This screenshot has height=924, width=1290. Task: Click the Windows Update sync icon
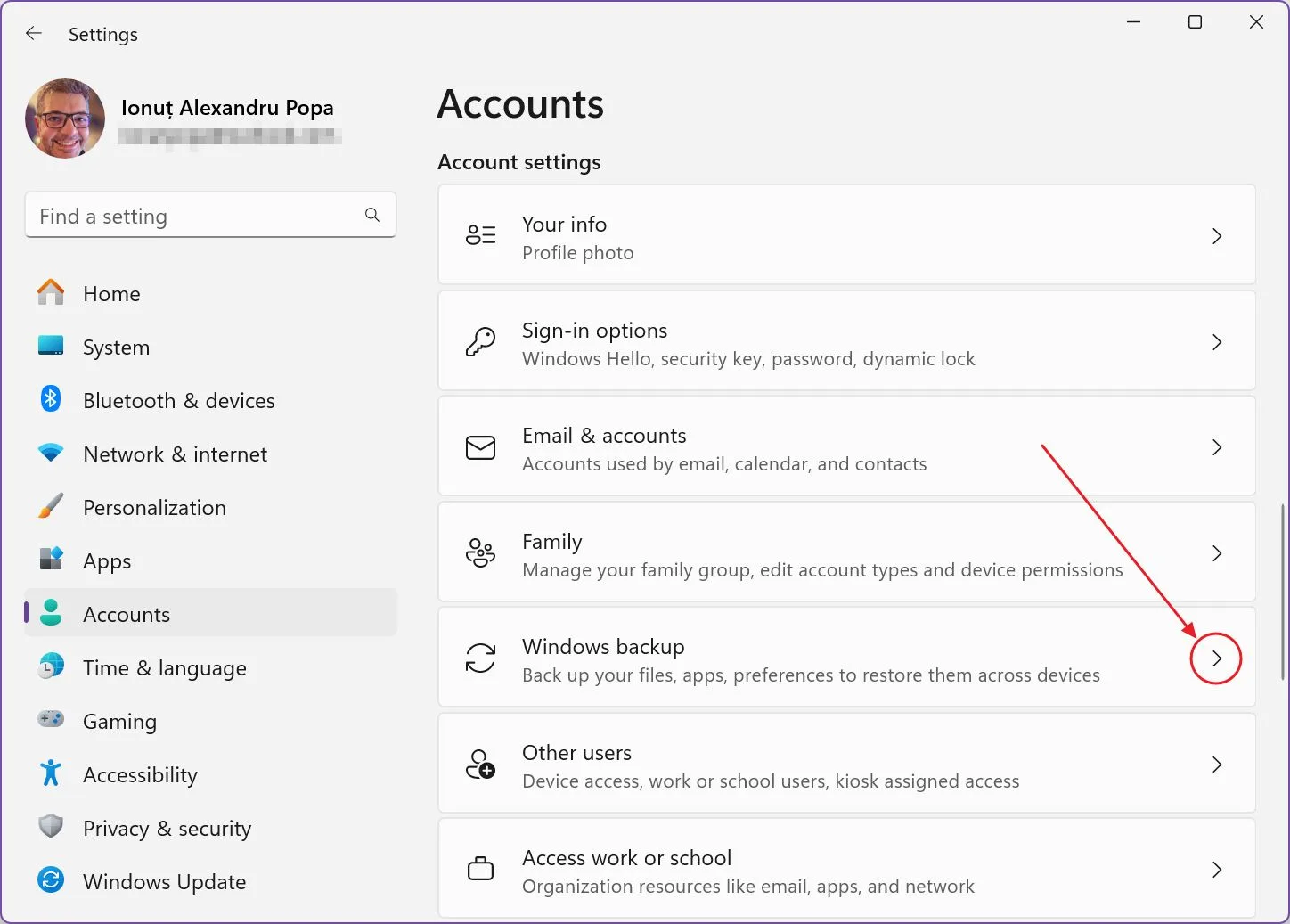pos(51,880)
